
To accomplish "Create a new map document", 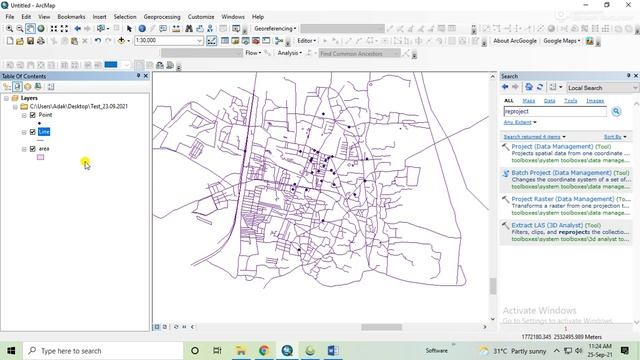I will tap(10, 41).
